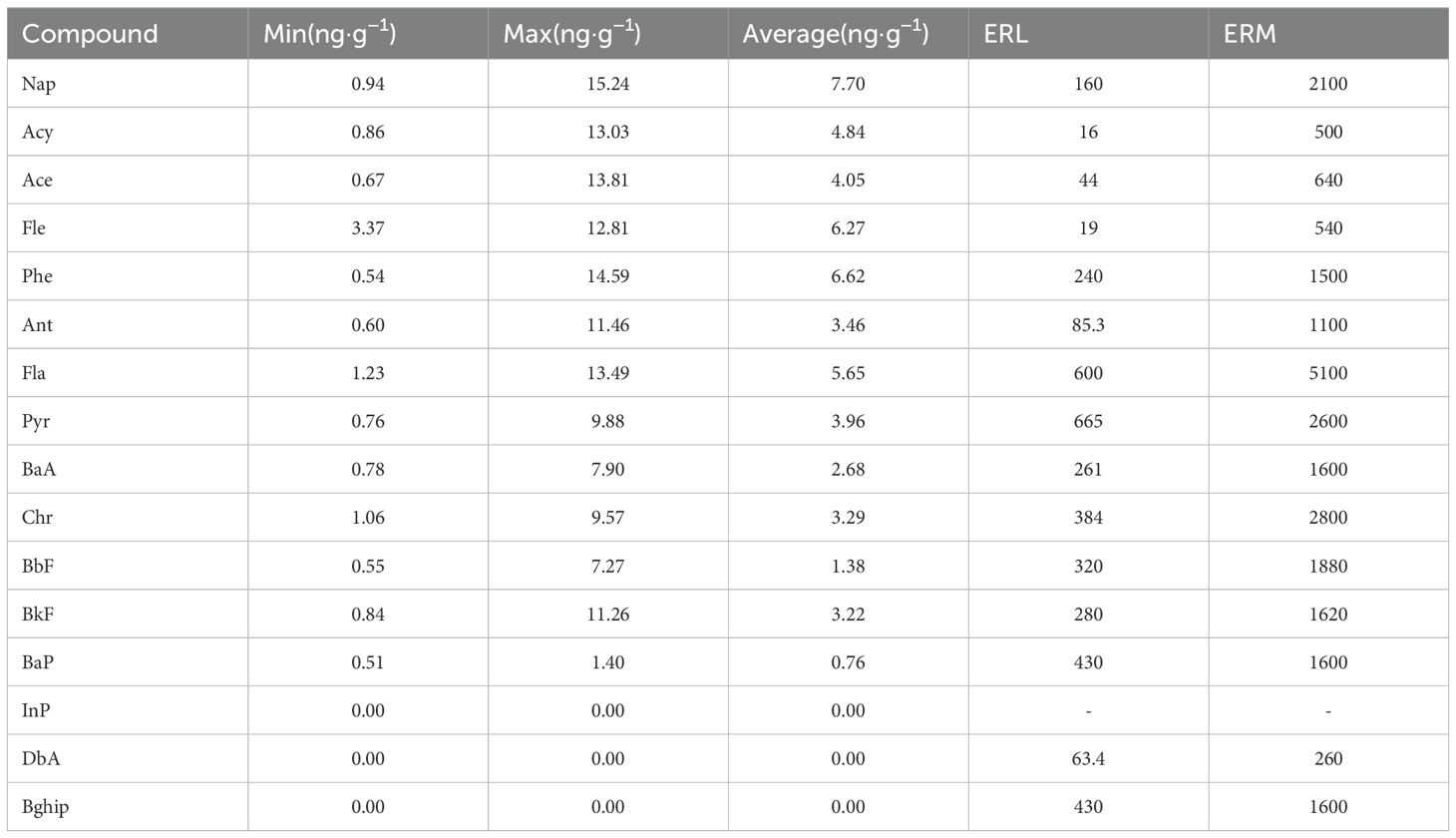1456x838 pixels.
Task: Click the Max(ng·g⁻¹) column header
Action: pos(572,34)
